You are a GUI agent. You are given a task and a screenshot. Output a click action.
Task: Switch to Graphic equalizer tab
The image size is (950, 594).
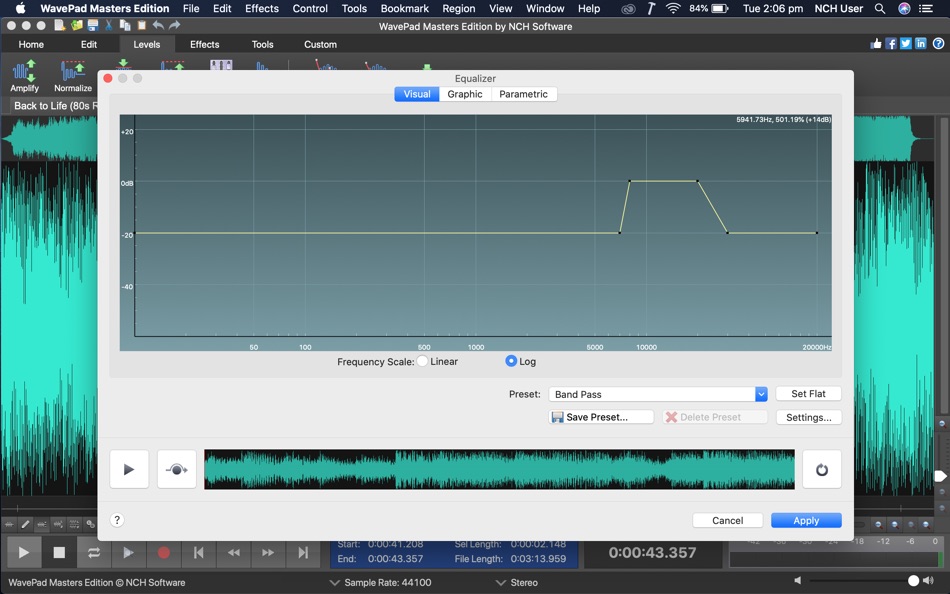tap(465, 94)
